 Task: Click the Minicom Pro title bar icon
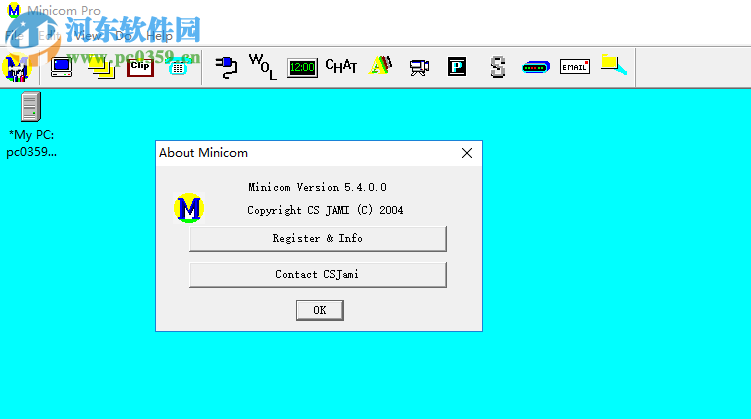coord(14,10)
